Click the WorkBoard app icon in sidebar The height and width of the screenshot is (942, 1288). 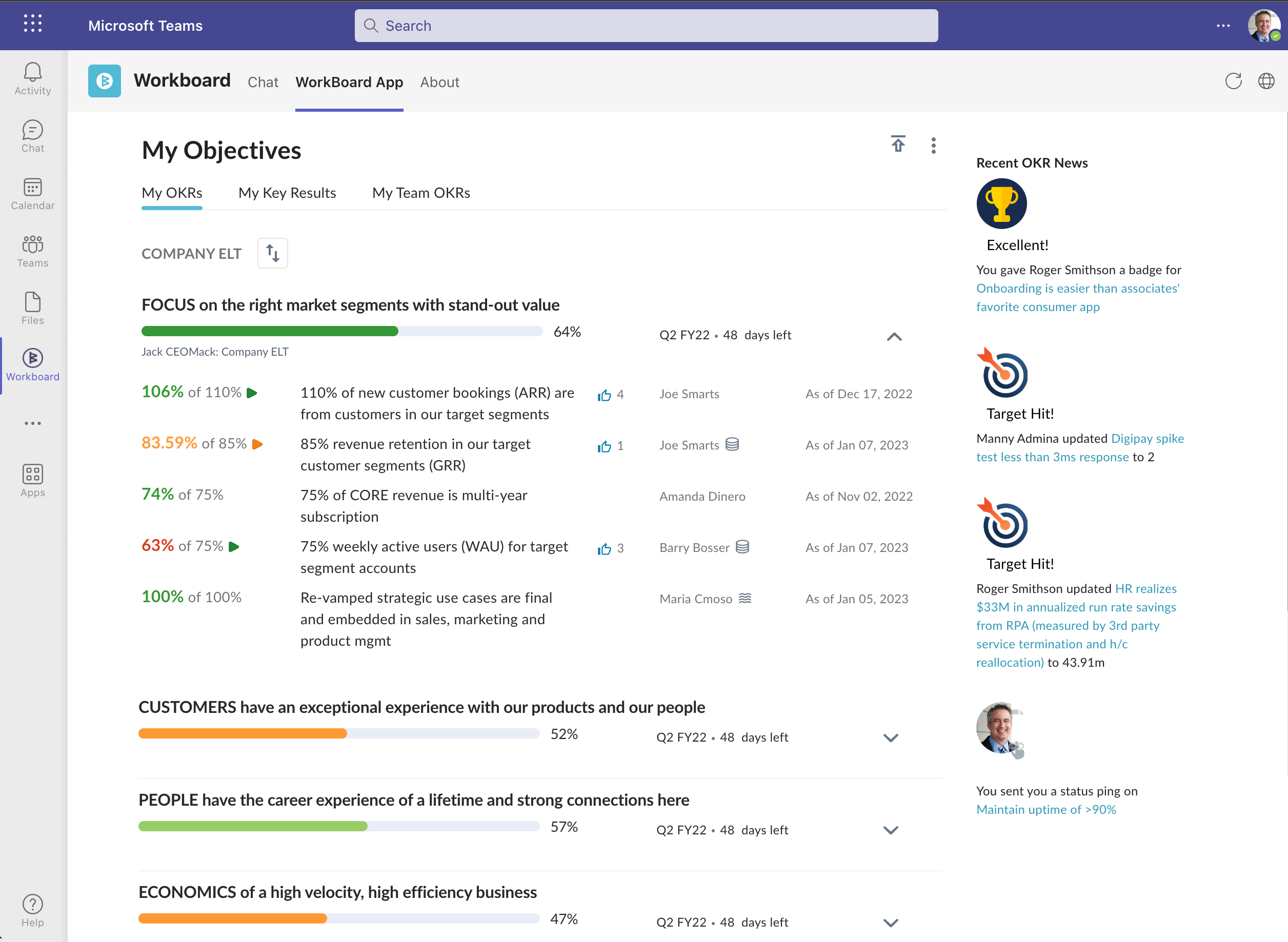[x=33, y=358]
